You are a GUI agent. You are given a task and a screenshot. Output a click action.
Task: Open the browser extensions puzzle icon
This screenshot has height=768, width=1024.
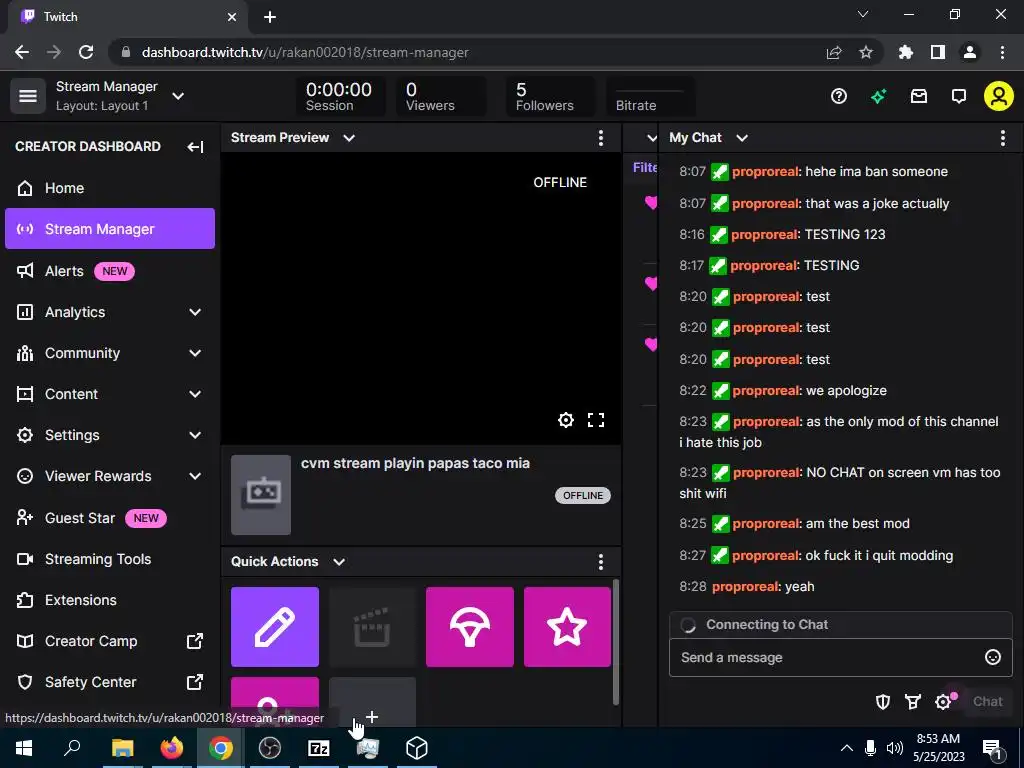click(906, 52)
